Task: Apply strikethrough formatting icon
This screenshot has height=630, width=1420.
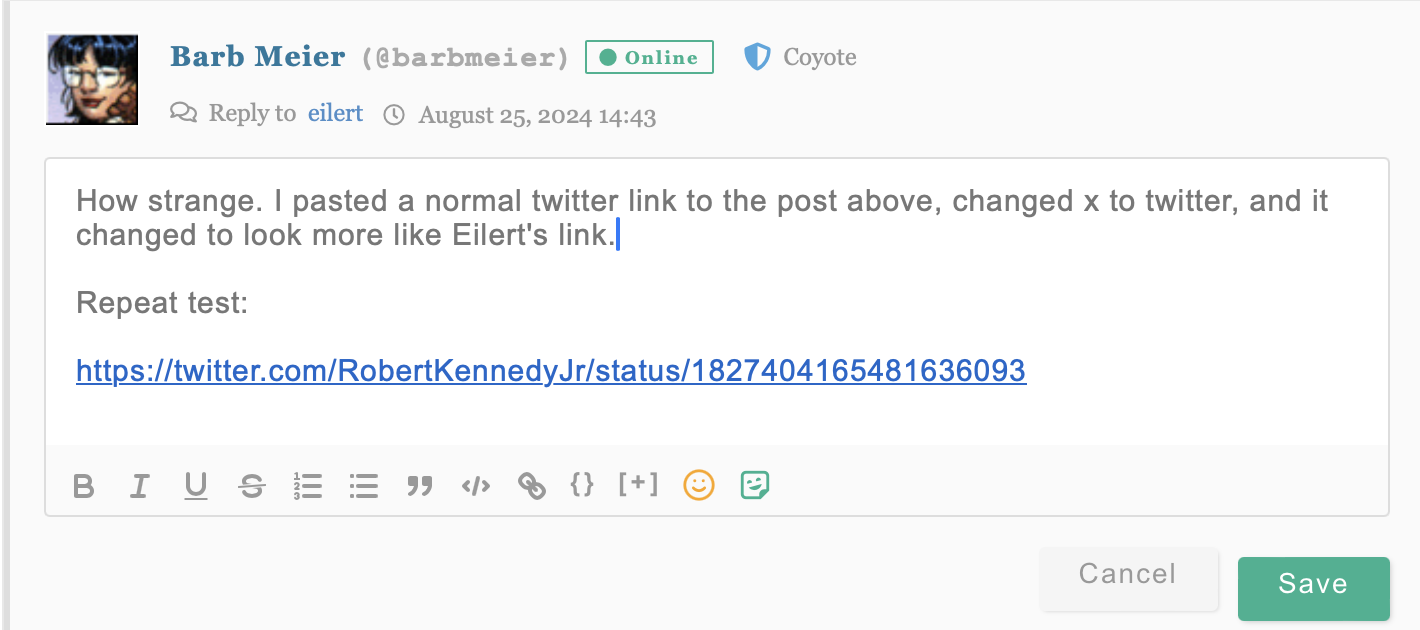Action: pos(252,487)
